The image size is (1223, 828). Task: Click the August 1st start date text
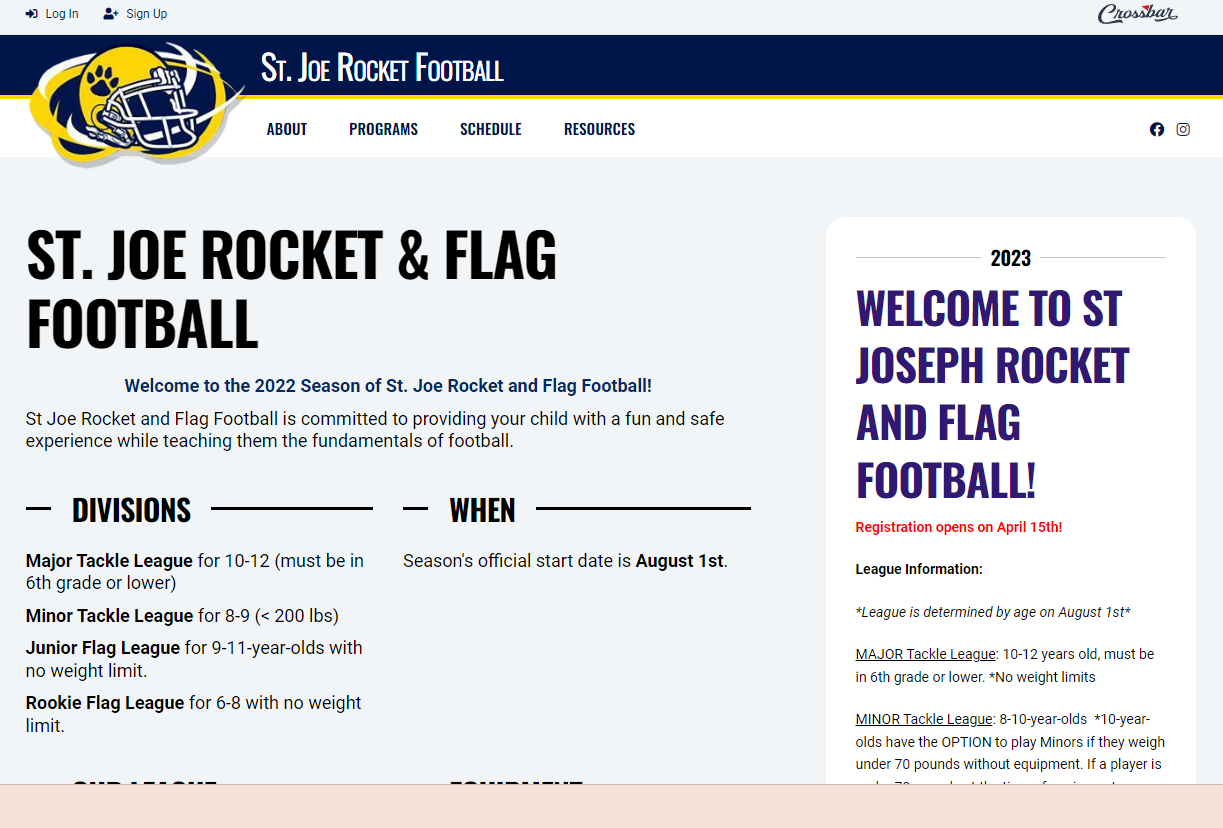click(679, 561)
